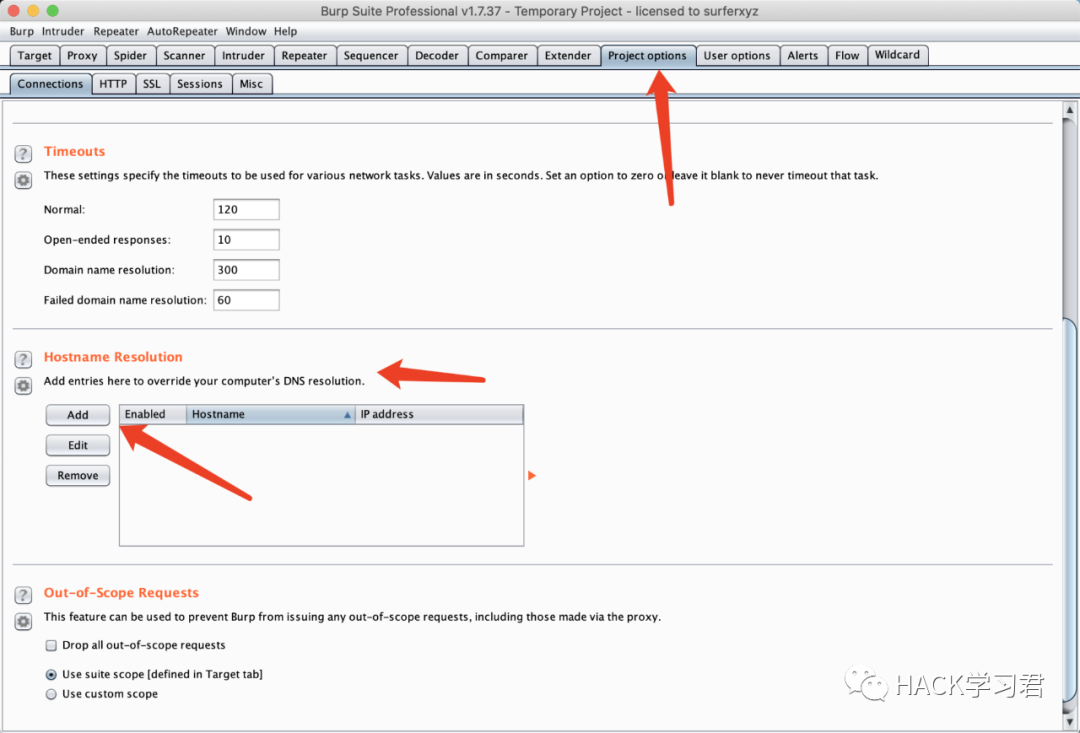Open the Repeater menu in menu bar
The image size is (1080, 733).
coord(116,31)
